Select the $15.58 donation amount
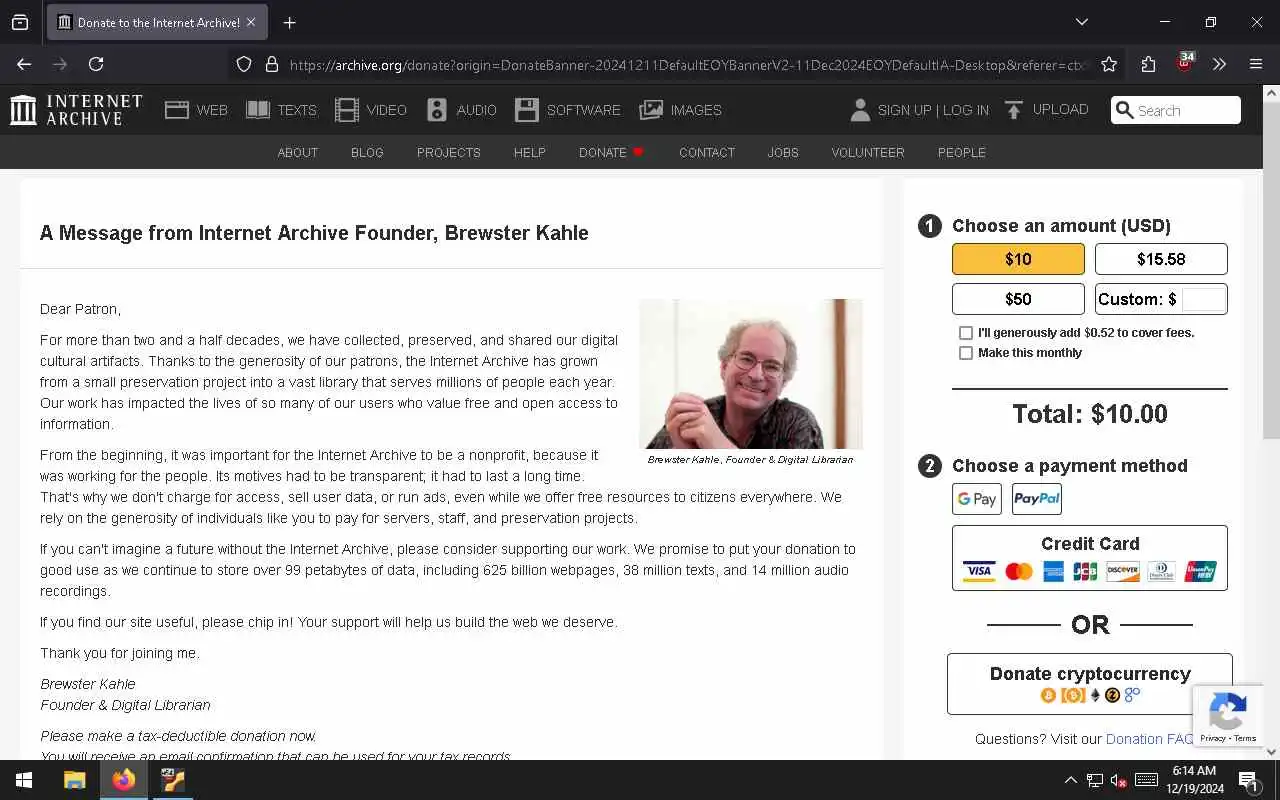The image size is (1280, 800). (1161, 259)
